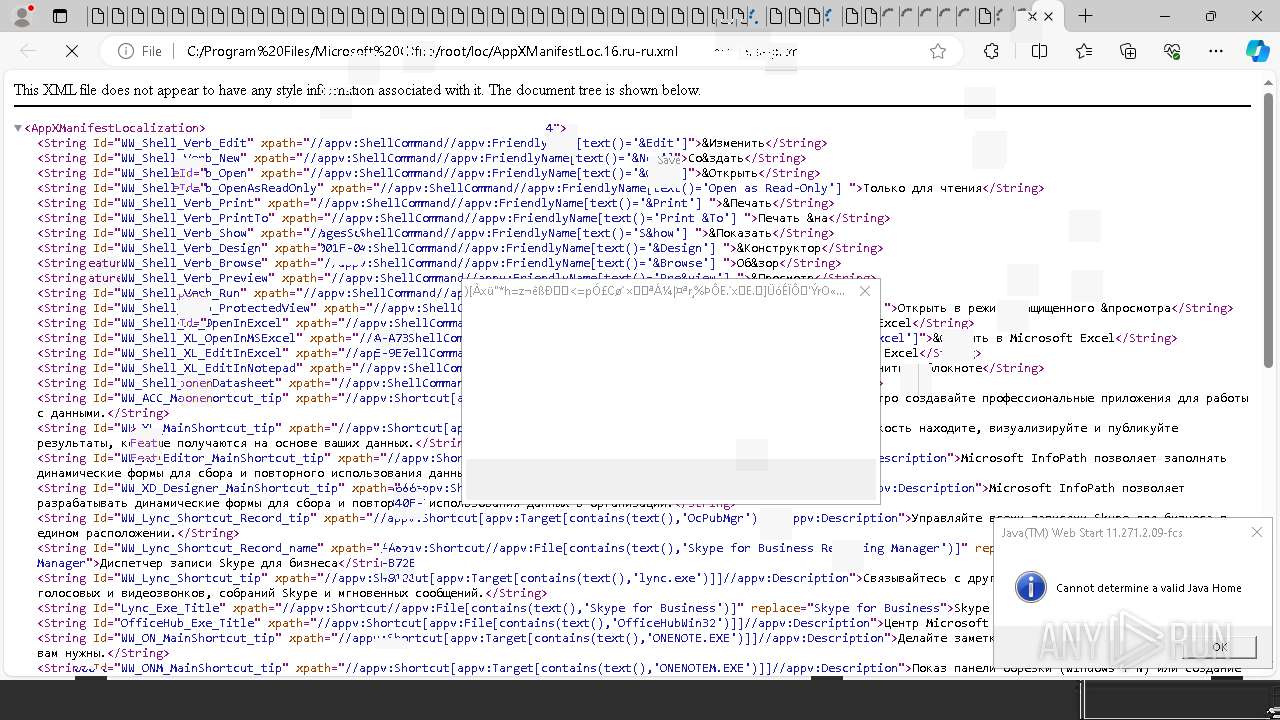Click OK in Java Web Start dialog
The height and width of the screenshot is (720, 1280).
coord(1219,647)
